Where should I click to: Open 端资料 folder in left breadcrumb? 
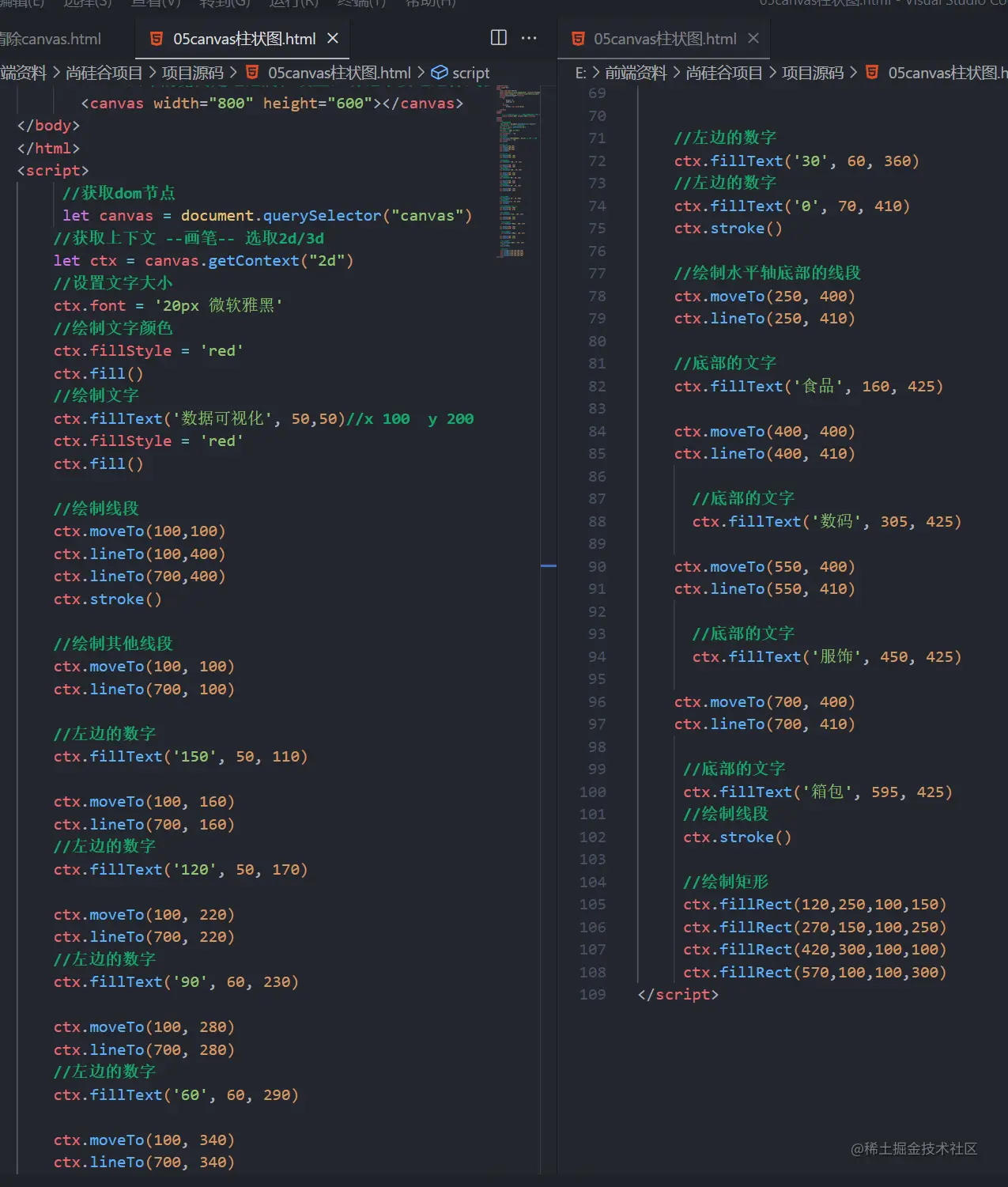pyautogui.click(x=23, y=73)
